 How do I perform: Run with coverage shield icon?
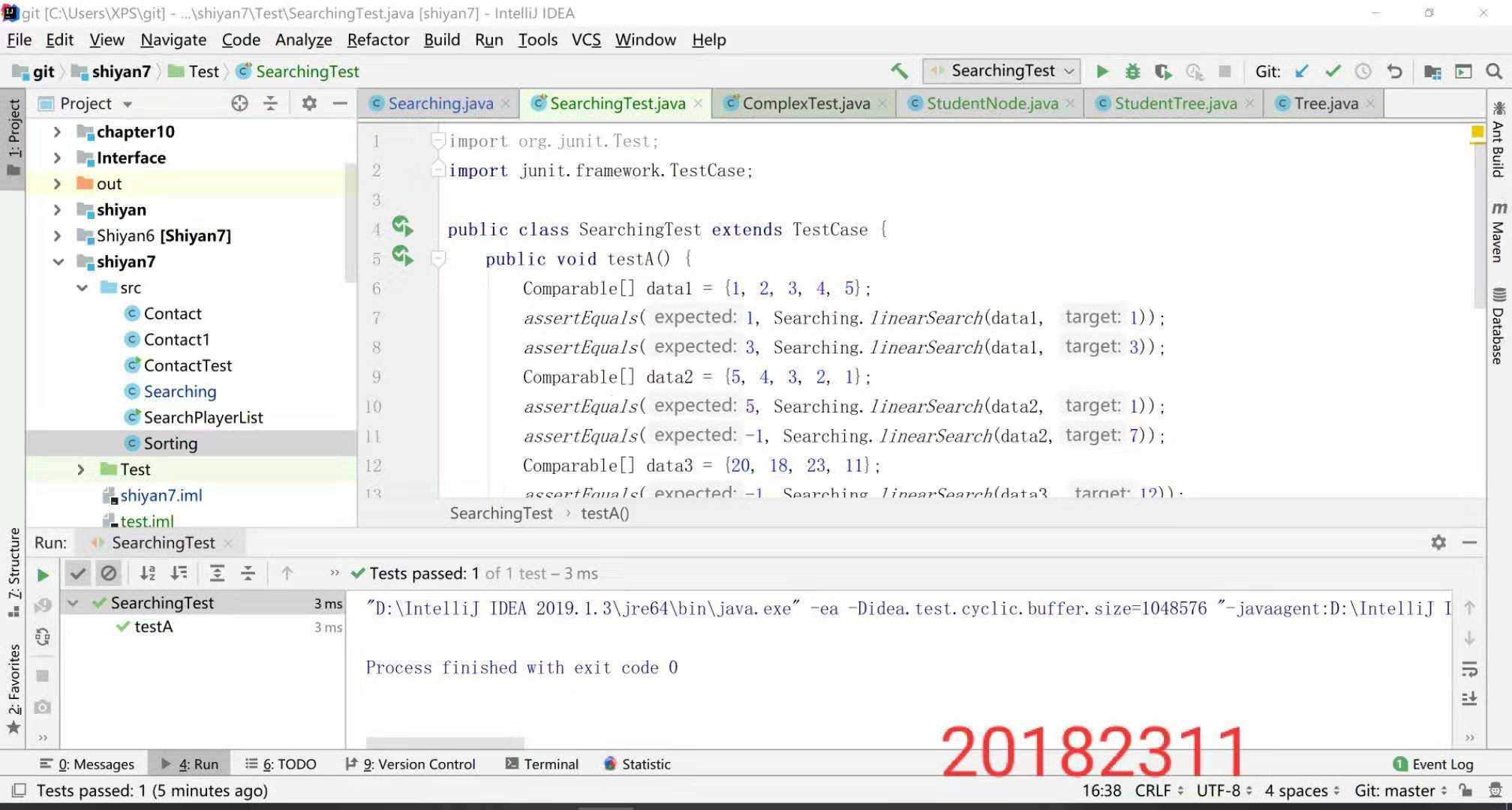(x=1163, y=71)
